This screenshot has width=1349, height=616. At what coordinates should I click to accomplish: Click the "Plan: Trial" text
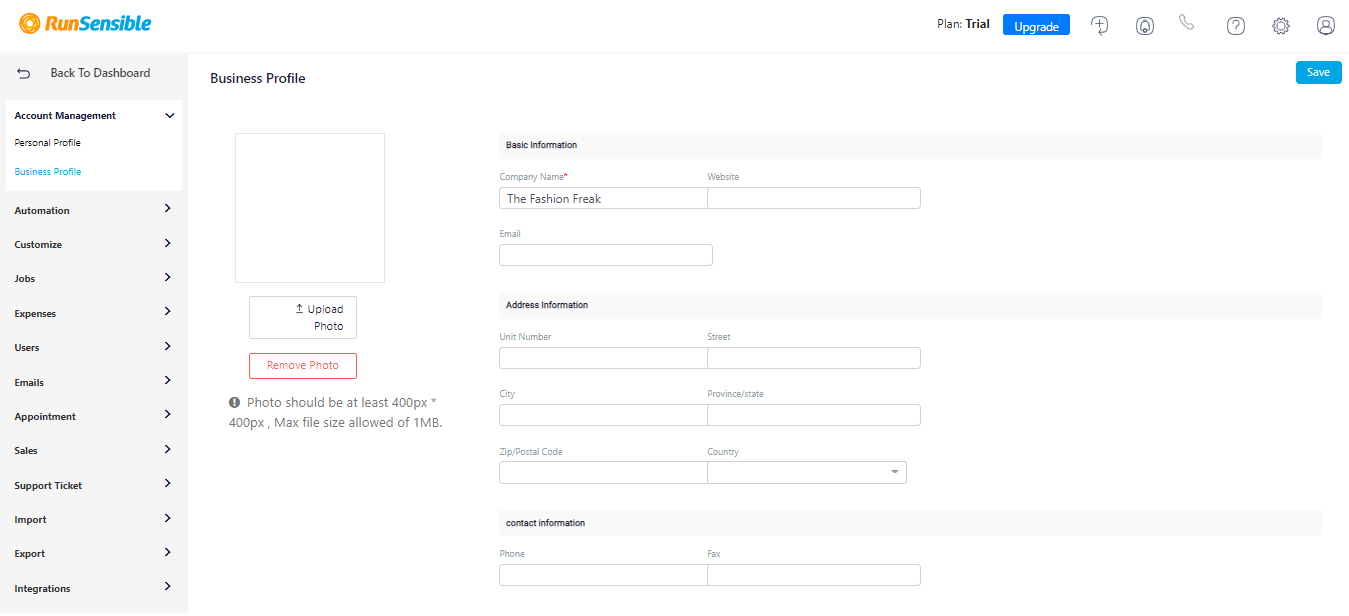click(x=964, y=24)
